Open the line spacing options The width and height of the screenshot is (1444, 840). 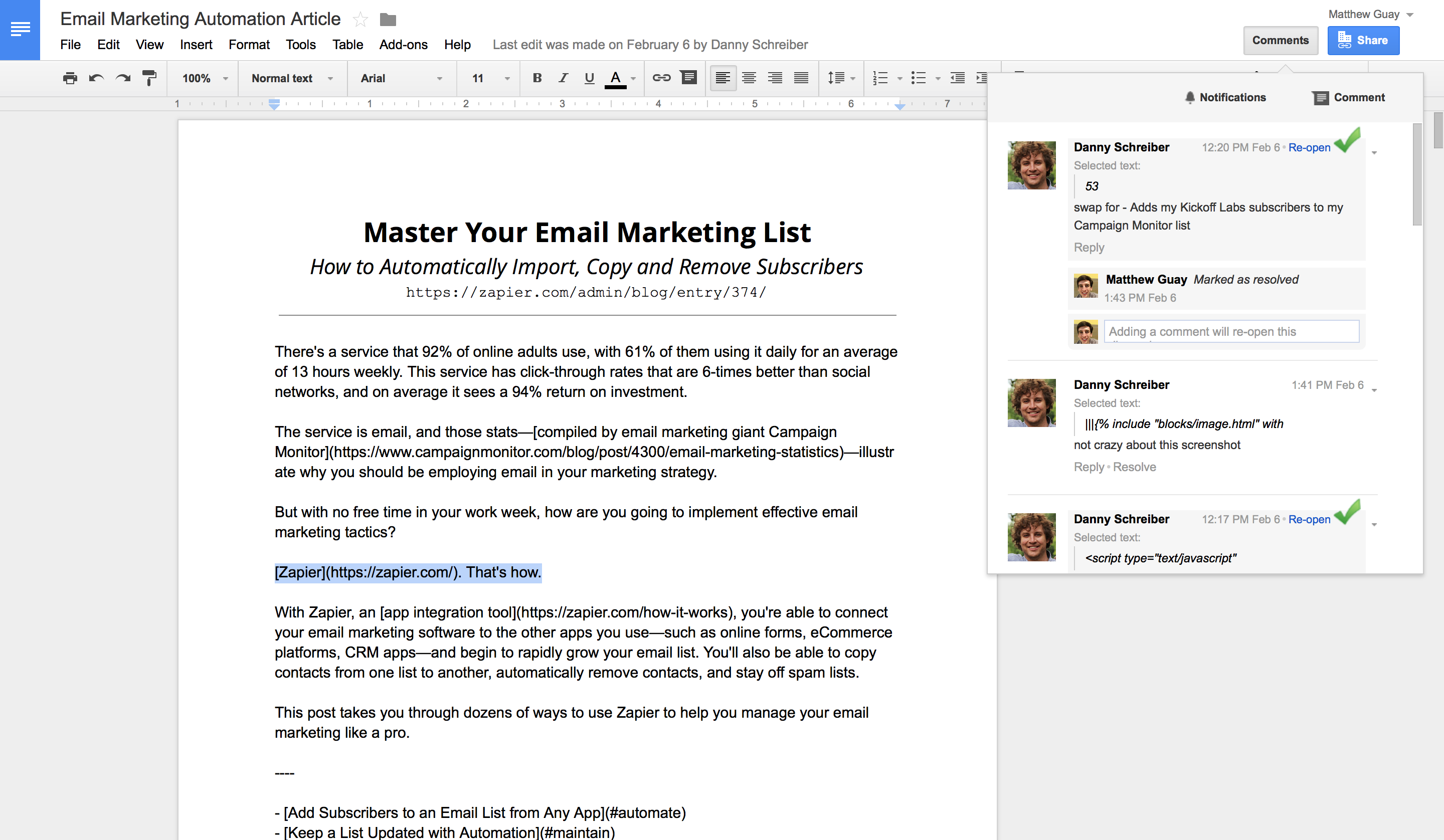(x=841, y=78)
